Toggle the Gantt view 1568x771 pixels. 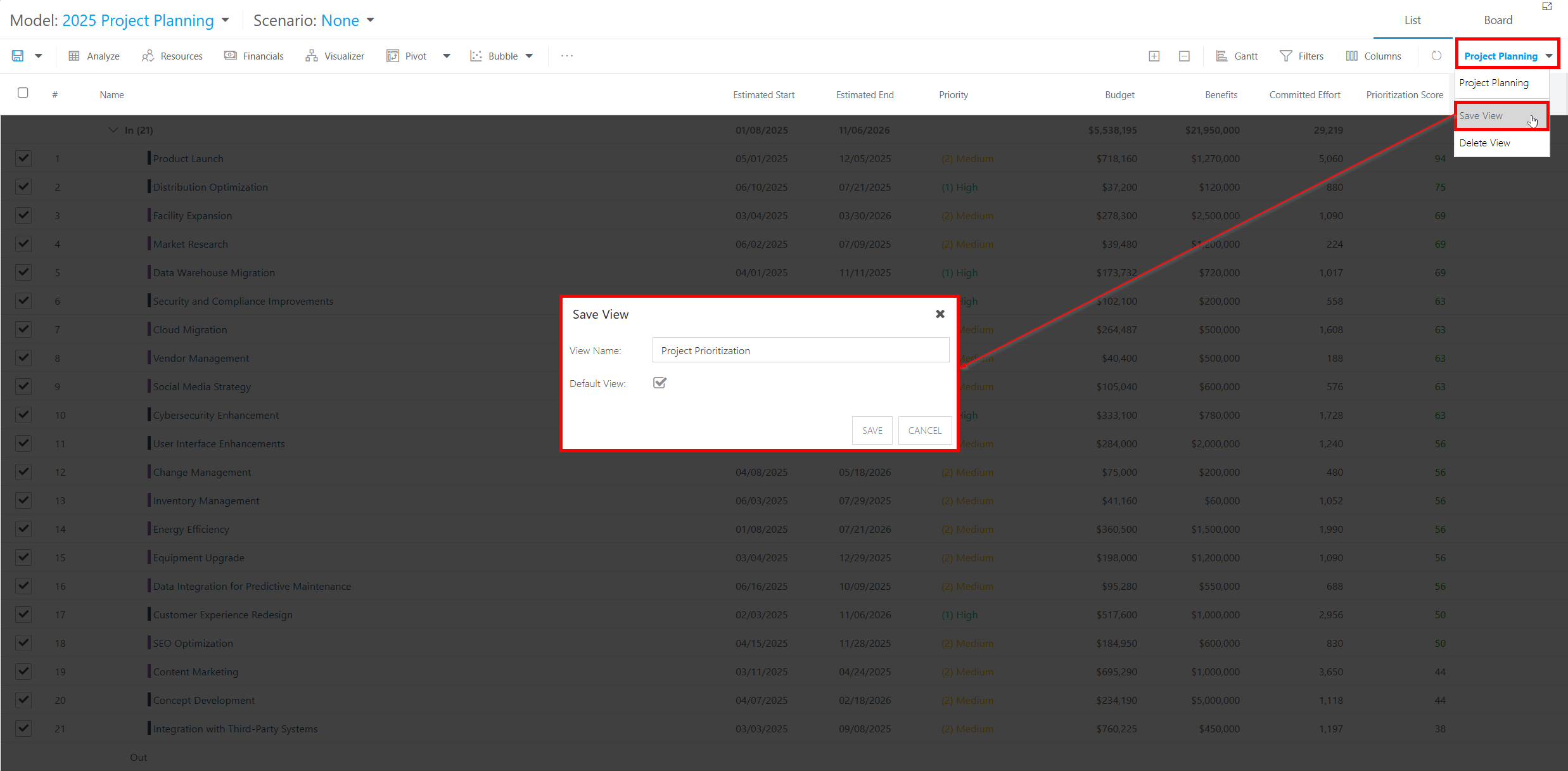pyautogui.click(x=1237, y=56)
